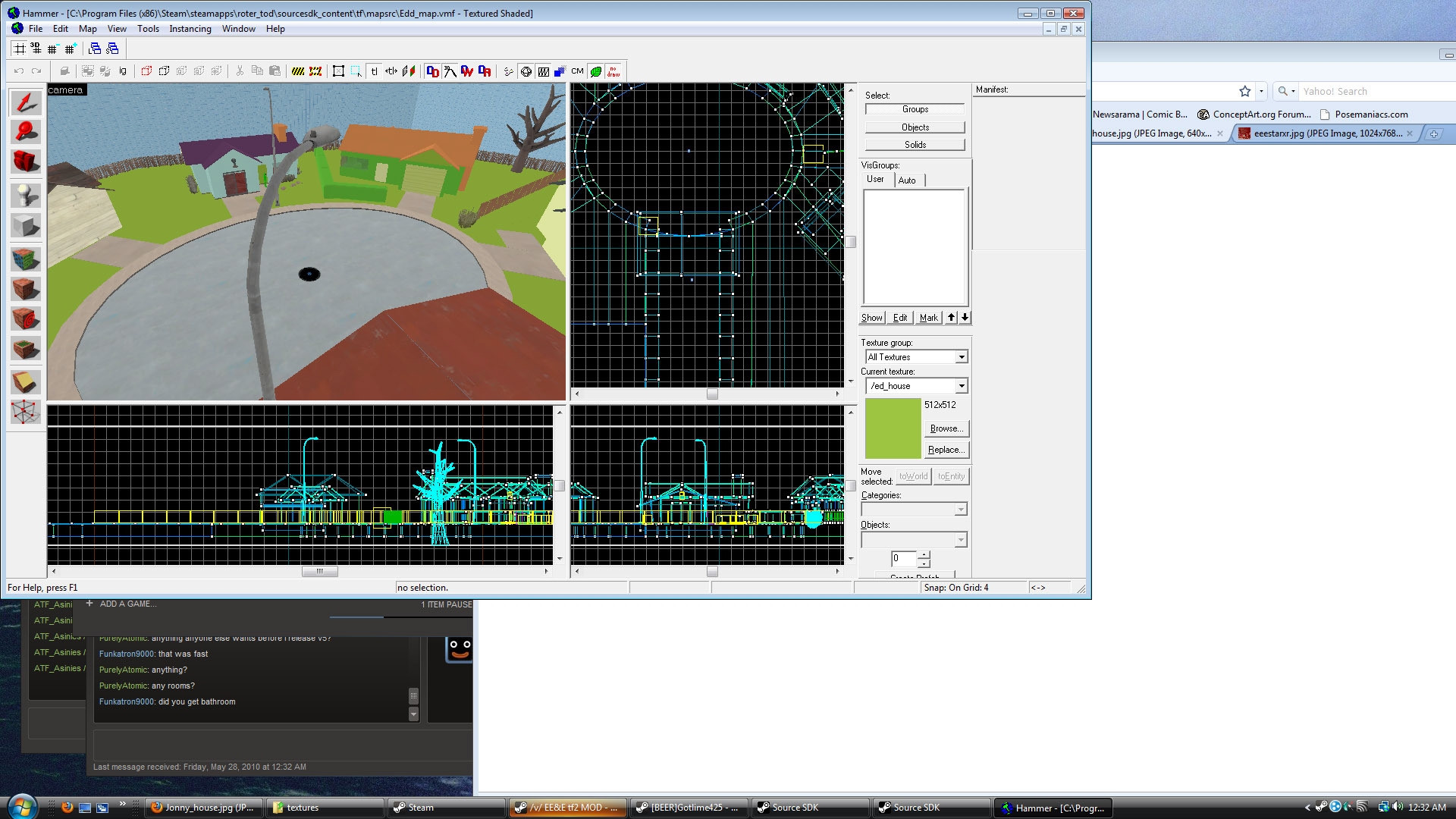Viewport: 1456px width, 819px height.
Task: Choose the Camera tool
Action: (x=26, y=162)
